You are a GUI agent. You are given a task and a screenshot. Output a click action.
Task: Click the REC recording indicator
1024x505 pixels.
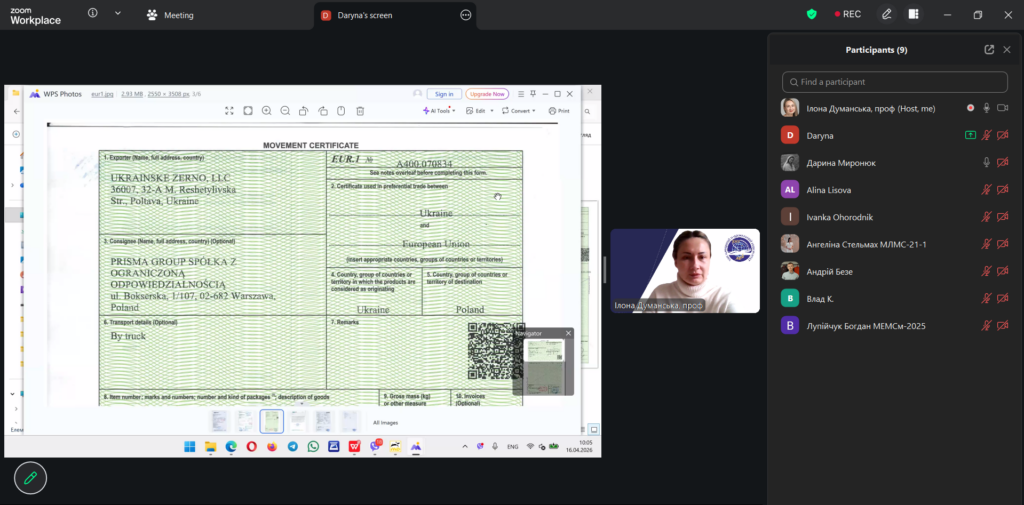coord(846,14)
